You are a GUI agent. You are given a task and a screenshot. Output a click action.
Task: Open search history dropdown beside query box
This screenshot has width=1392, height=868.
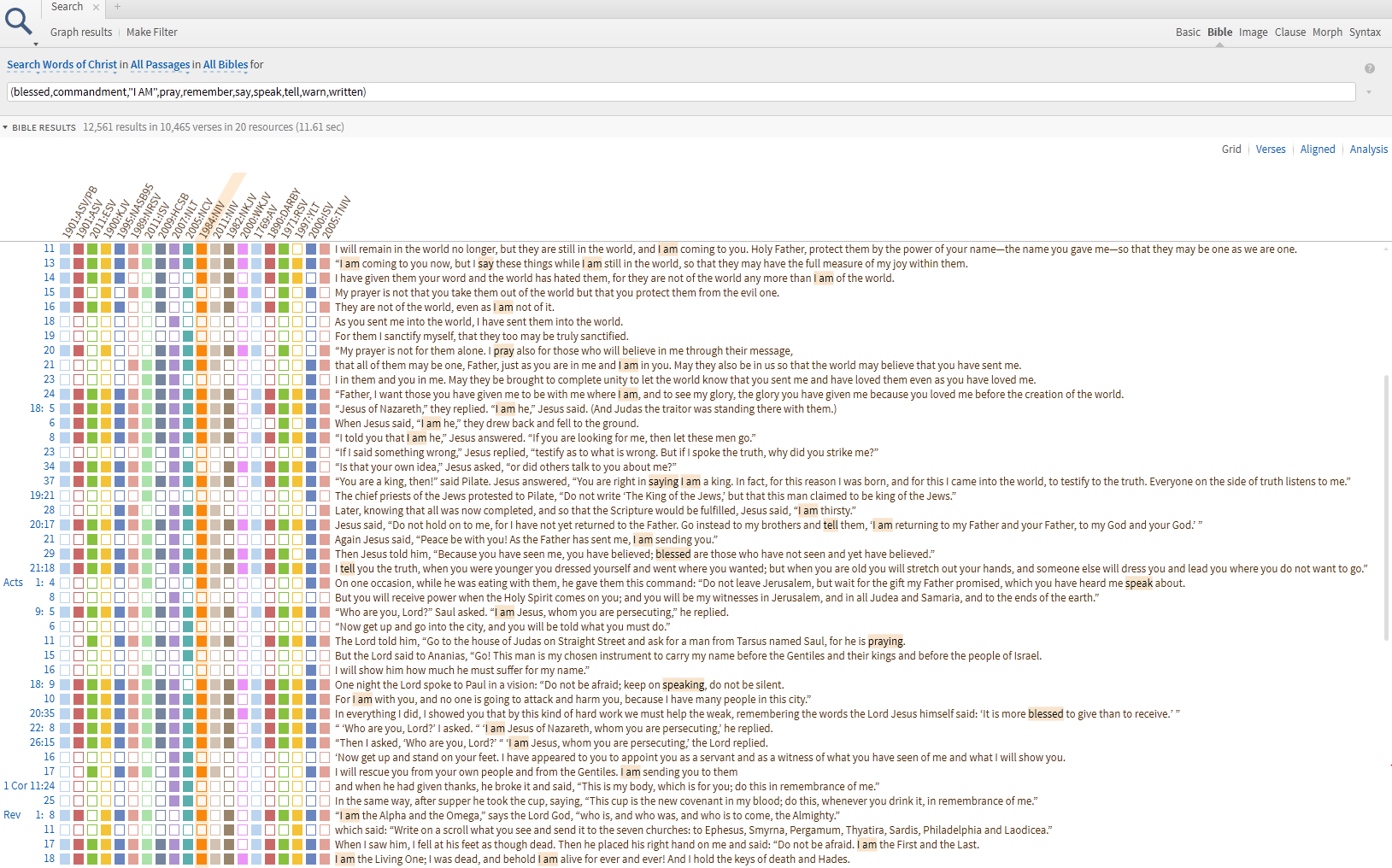pos(1369,92)
